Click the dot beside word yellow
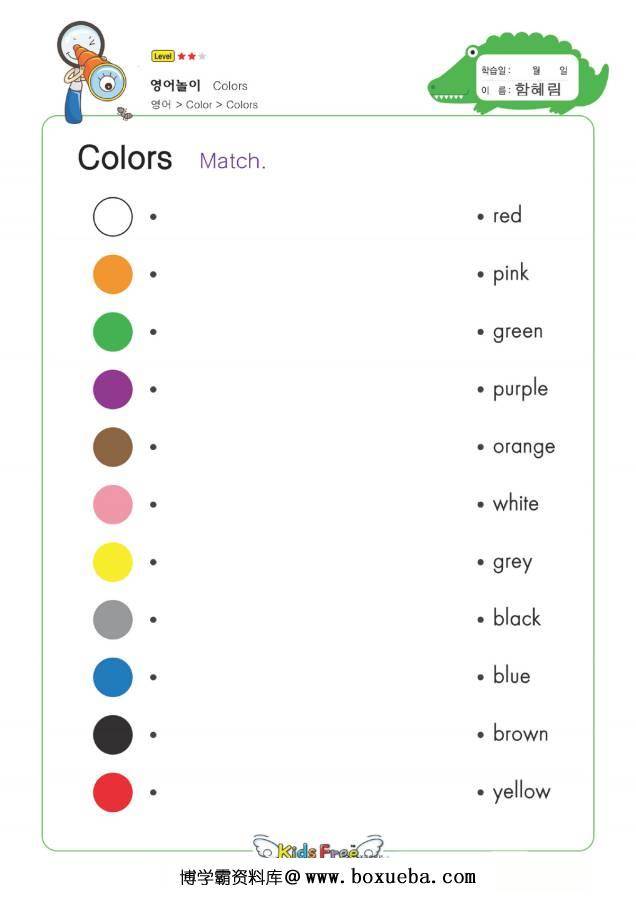The width and height of the screenshot is (636, 900). point(480,792)
